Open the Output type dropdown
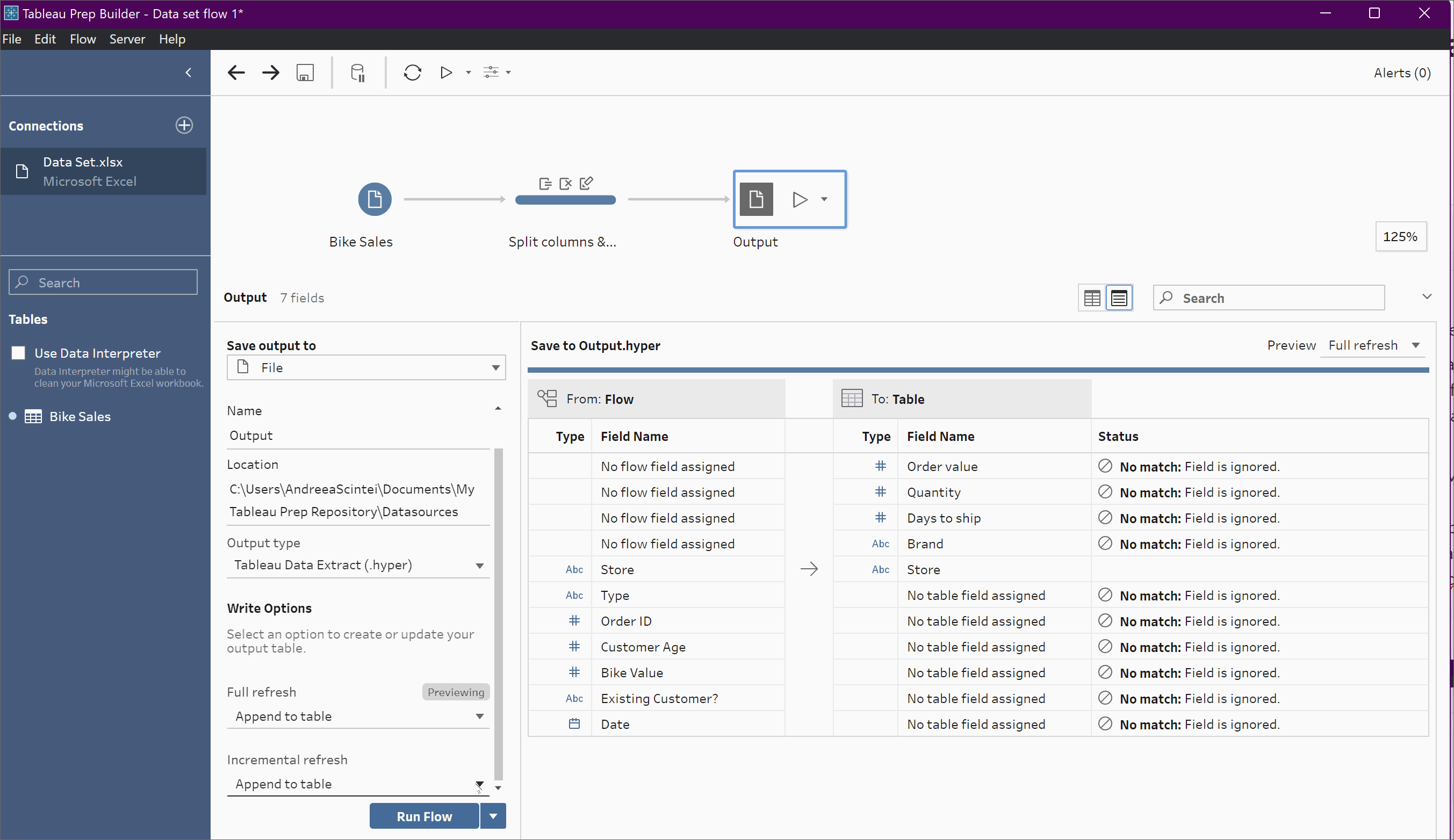Image resolution: width=1454 pixels, height=840 pixels. point(358,566)
